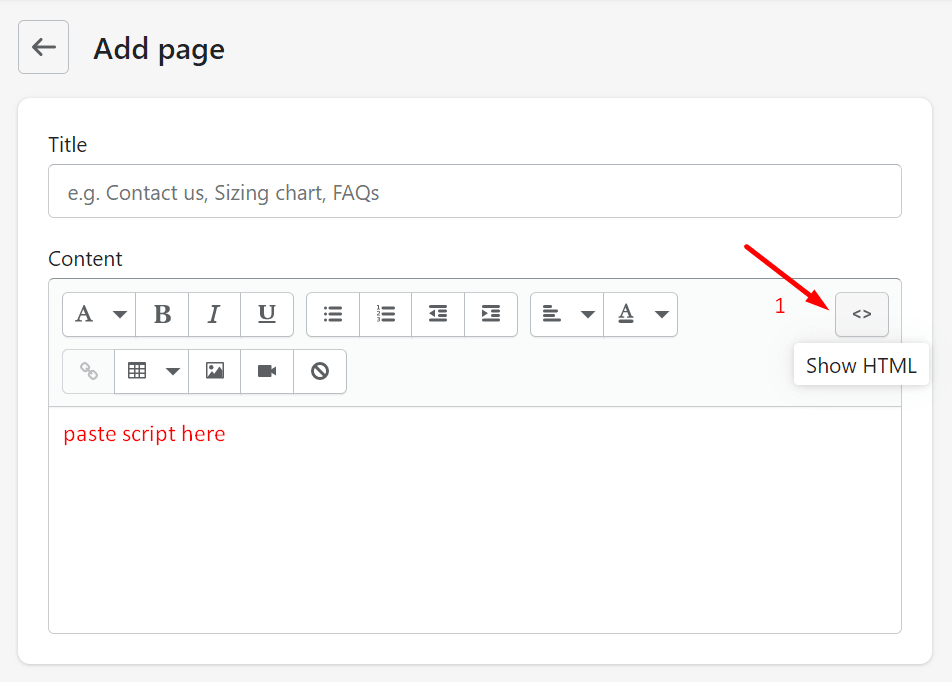Toggle italic text formatting
The height and width of the screenshot is (682, 952).
coord(214,315)
